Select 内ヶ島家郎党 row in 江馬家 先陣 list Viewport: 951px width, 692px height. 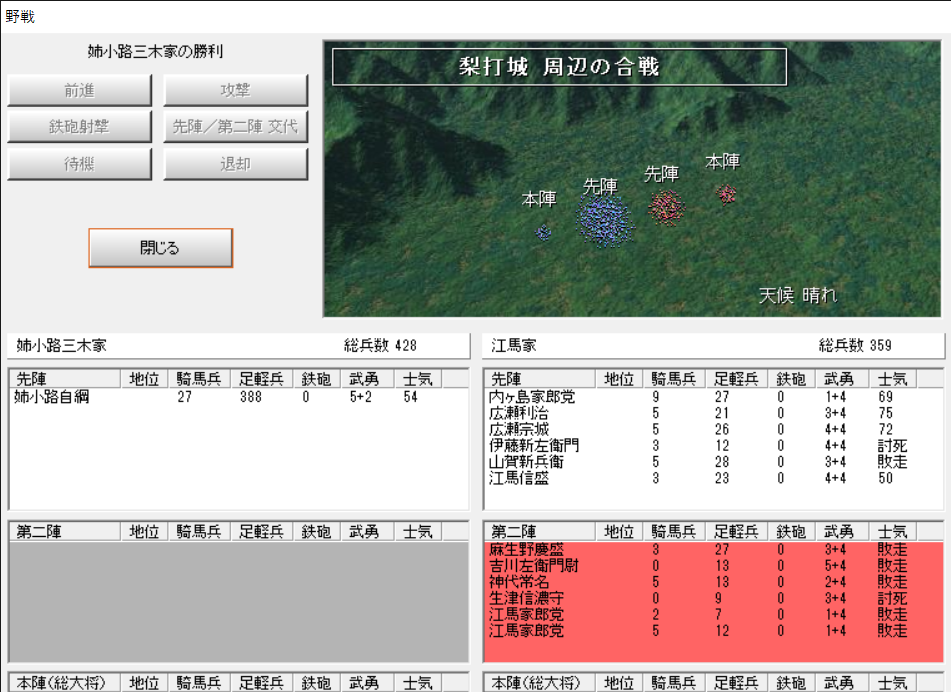(x=532, y=397)
